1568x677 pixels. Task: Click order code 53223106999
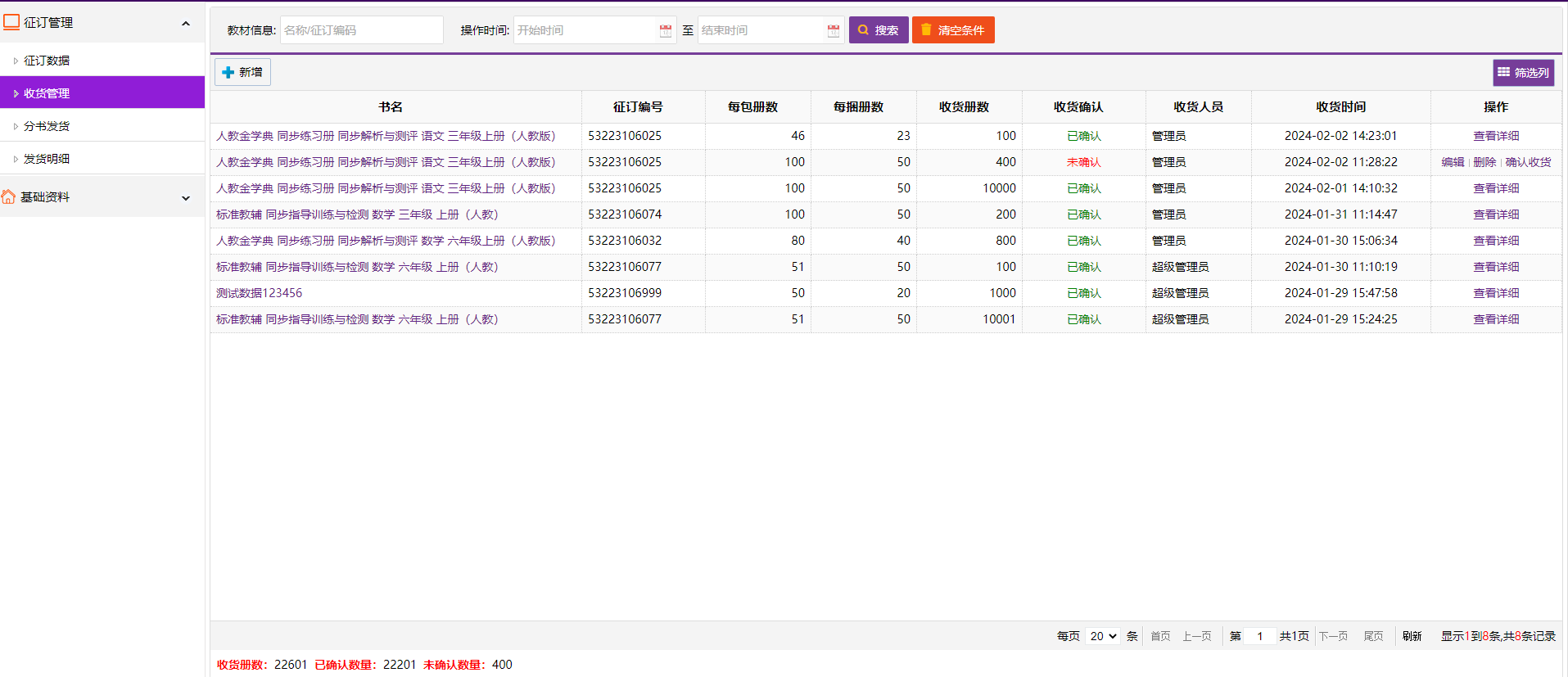[x=625, y=293]
